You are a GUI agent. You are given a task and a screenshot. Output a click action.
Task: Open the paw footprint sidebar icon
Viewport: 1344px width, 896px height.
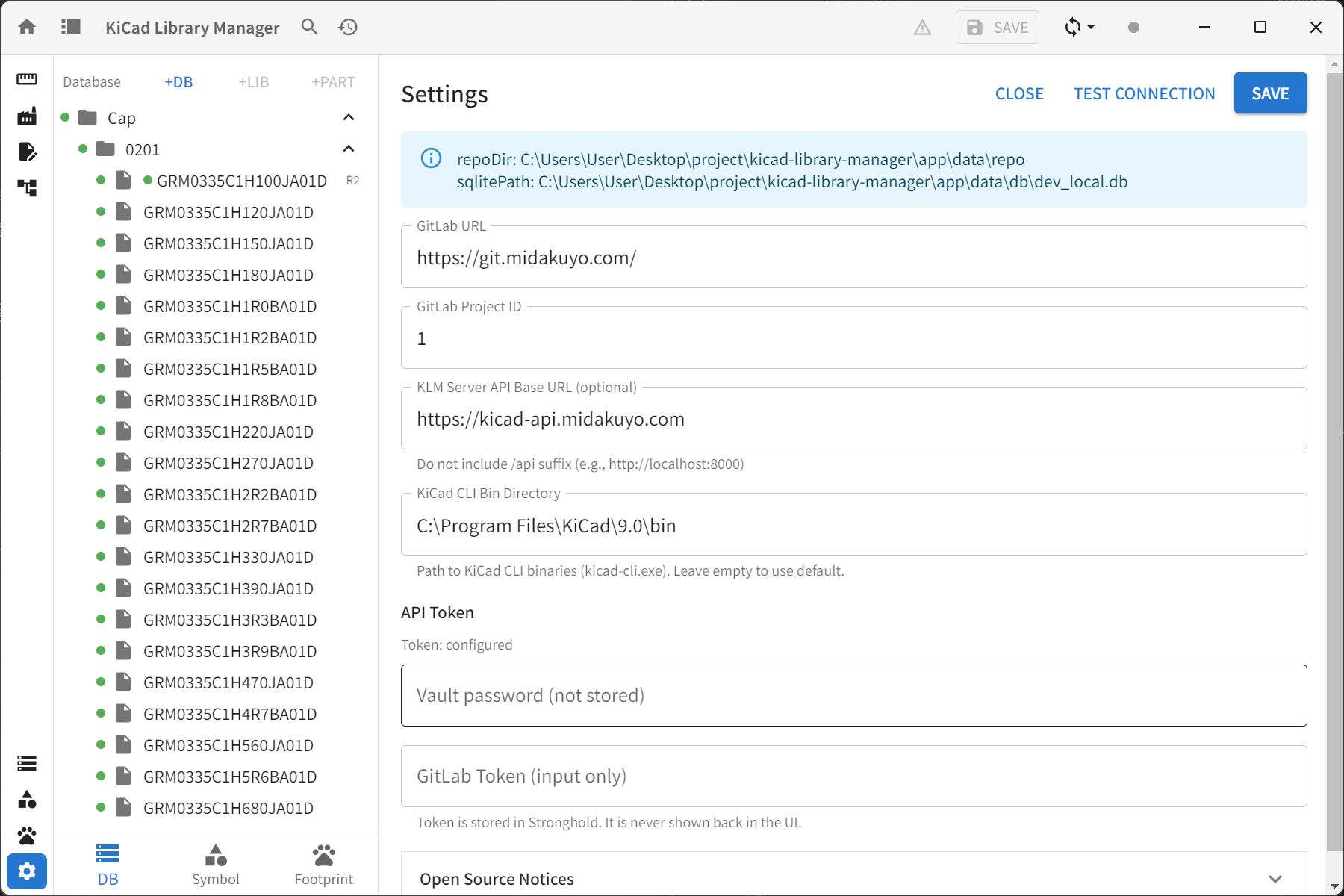pos(27,836)
